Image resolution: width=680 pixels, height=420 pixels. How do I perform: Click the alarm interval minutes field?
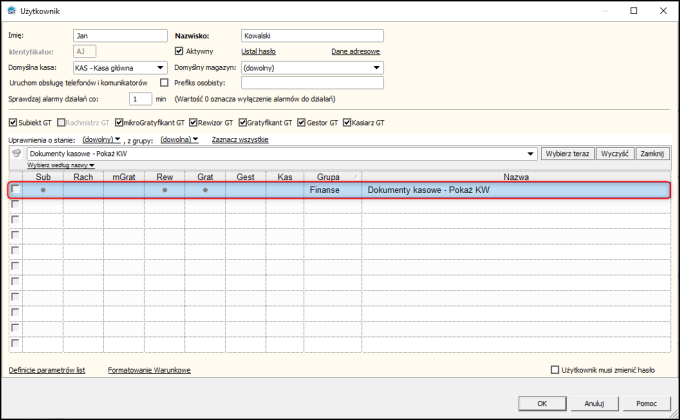pos(141,99)
